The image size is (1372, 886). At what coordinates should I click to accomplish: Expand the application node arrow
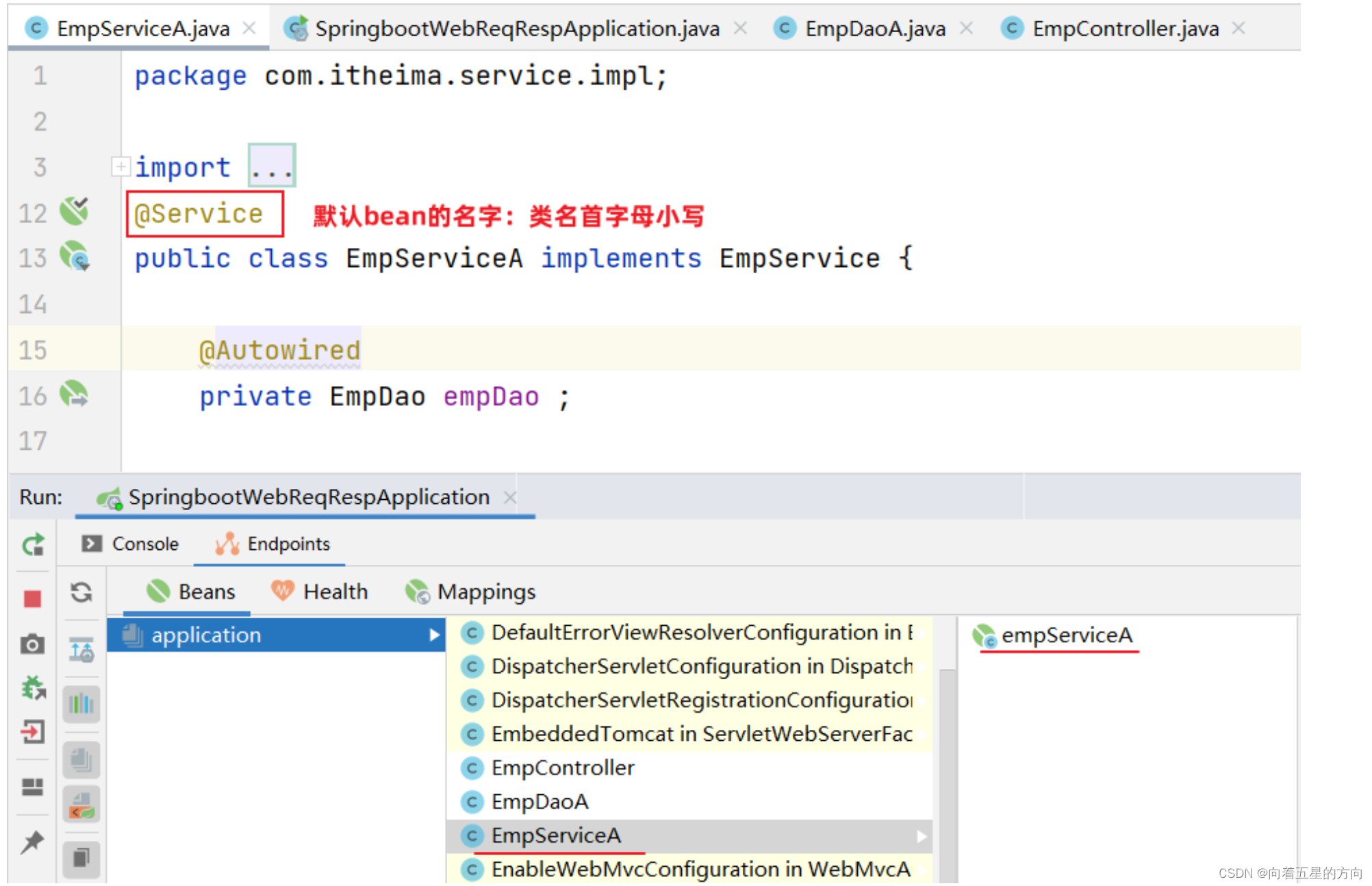(436, 635)
